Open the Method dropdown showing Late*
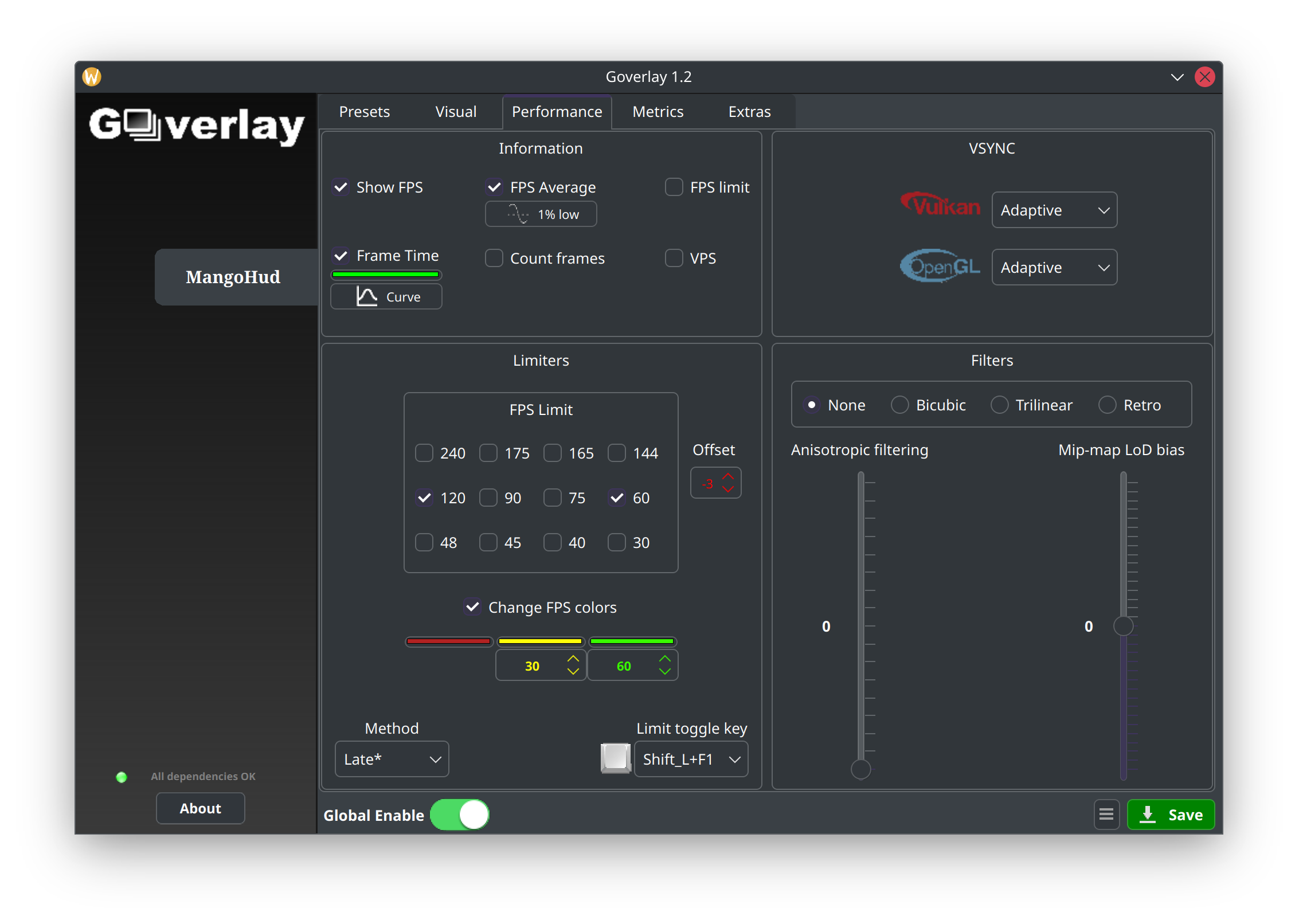1299x924 pixels. pos(392,759)
